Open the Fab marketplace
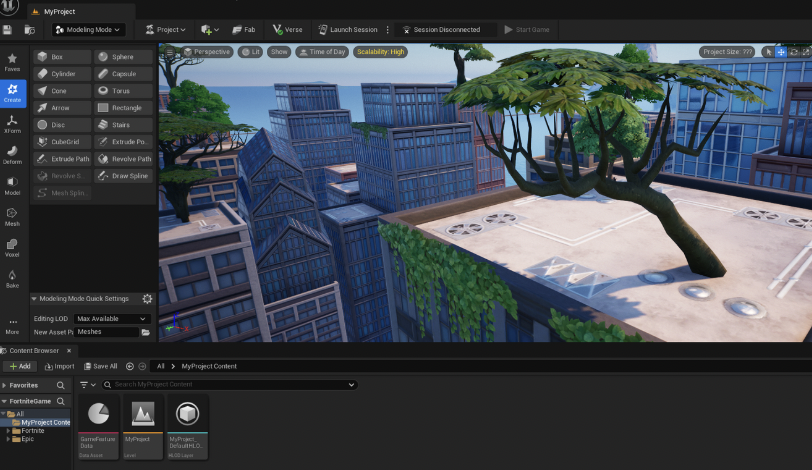Image resolution: width=812 pixels, height=470 pixels. (244, 30)
